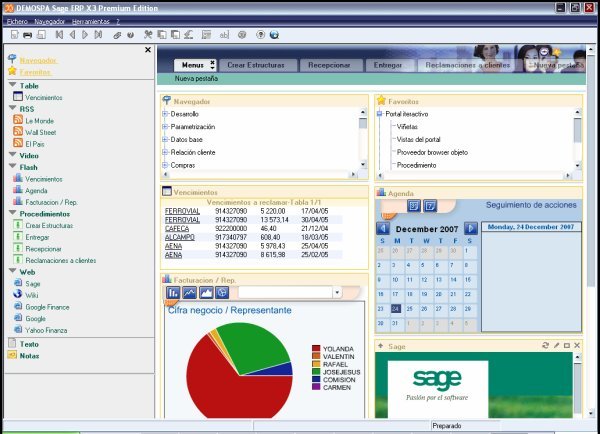Switch to the Recepcionar tab
This screenshot has height=434, width=600.
click(x=329, y=65)
